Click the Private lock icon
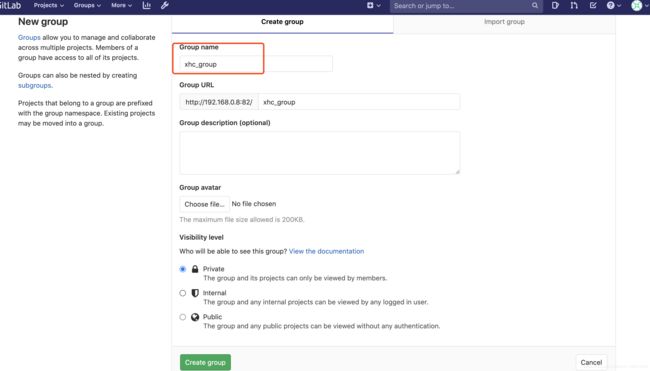This screenshot has width=650, height=371. click(195, 269)
